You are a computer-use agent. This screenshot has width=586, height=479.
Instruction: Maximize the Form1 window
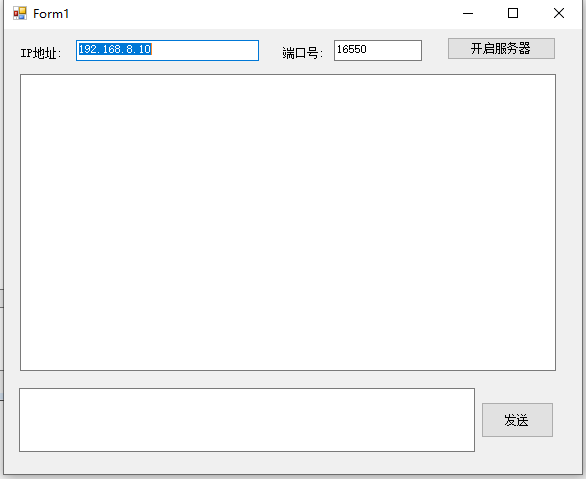point(513,13)
